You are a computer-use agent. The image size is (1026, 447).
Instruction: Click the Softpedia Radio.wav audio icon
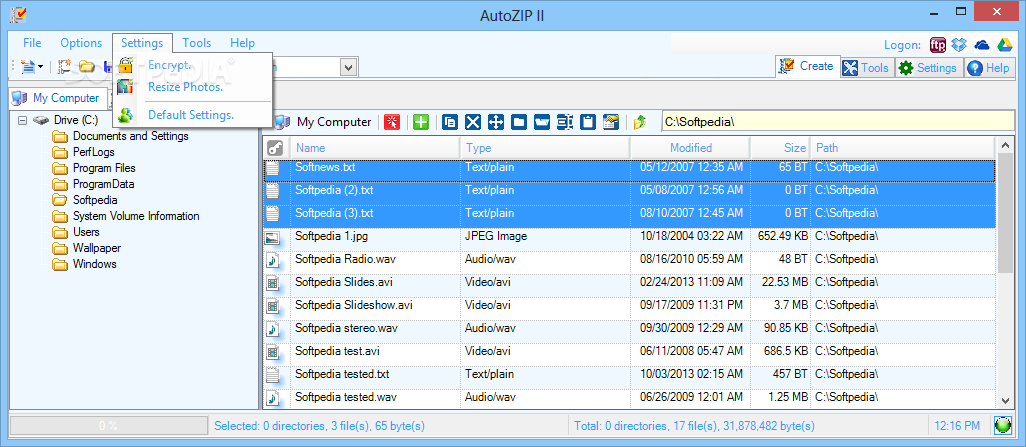pyautogui.click(x=273, y=260)
